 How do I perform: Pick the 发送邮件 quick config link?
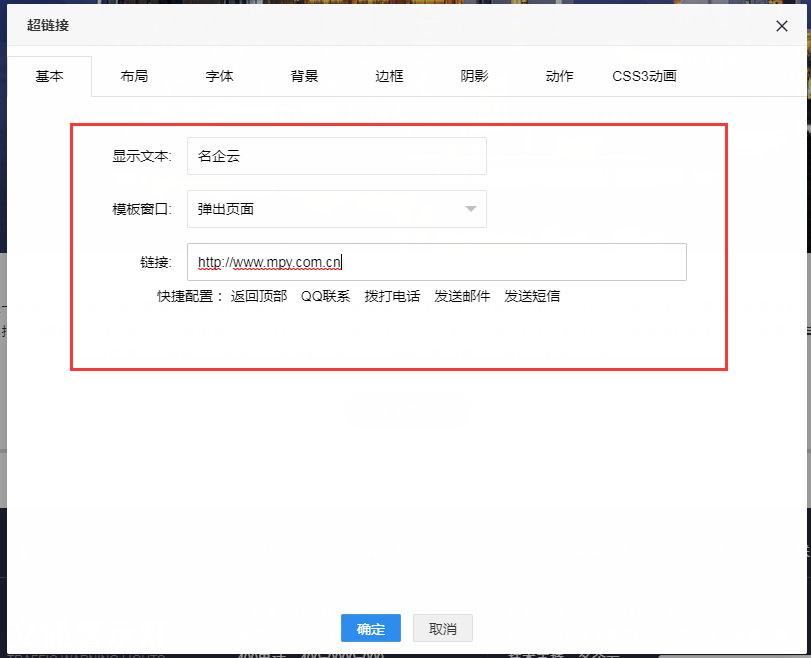tap(462, 296)
